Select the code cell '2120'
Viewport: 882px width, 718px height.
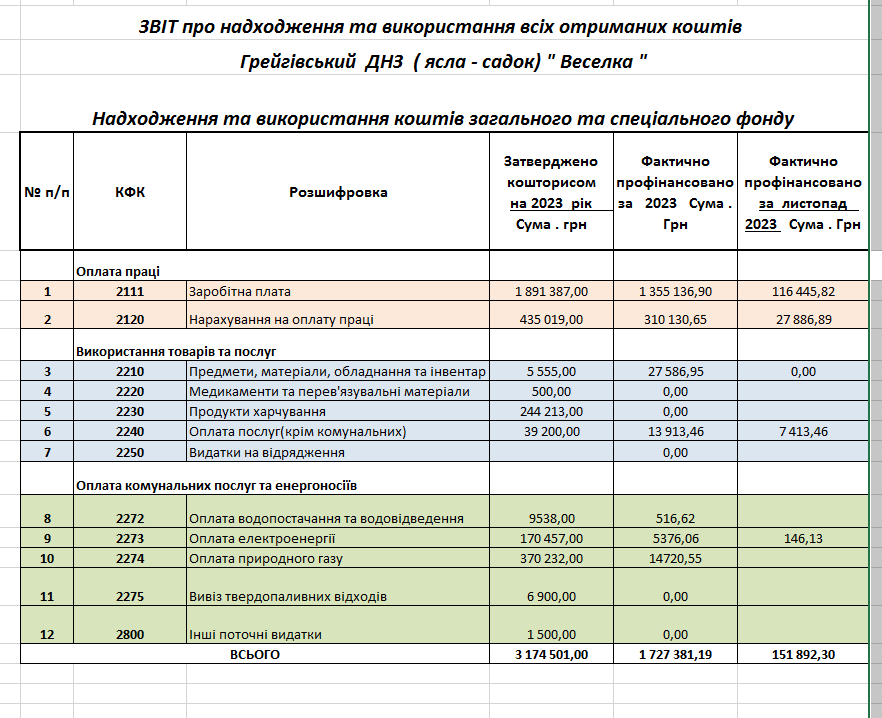pyautogui.click(x=130, y=315)
